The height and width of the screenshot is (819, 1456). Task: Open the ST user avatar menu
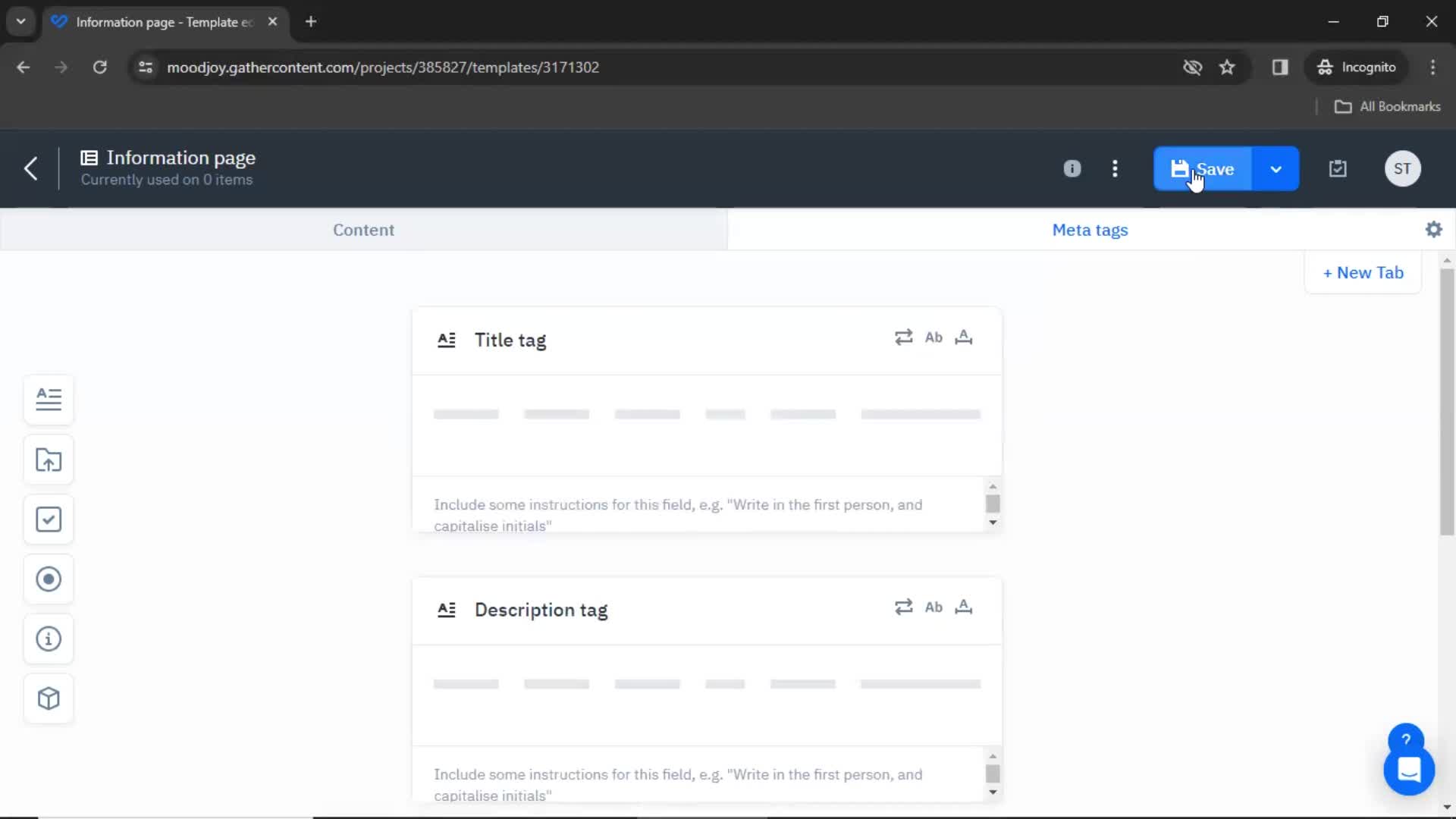pyautogui.click(x=1402, y=168)
